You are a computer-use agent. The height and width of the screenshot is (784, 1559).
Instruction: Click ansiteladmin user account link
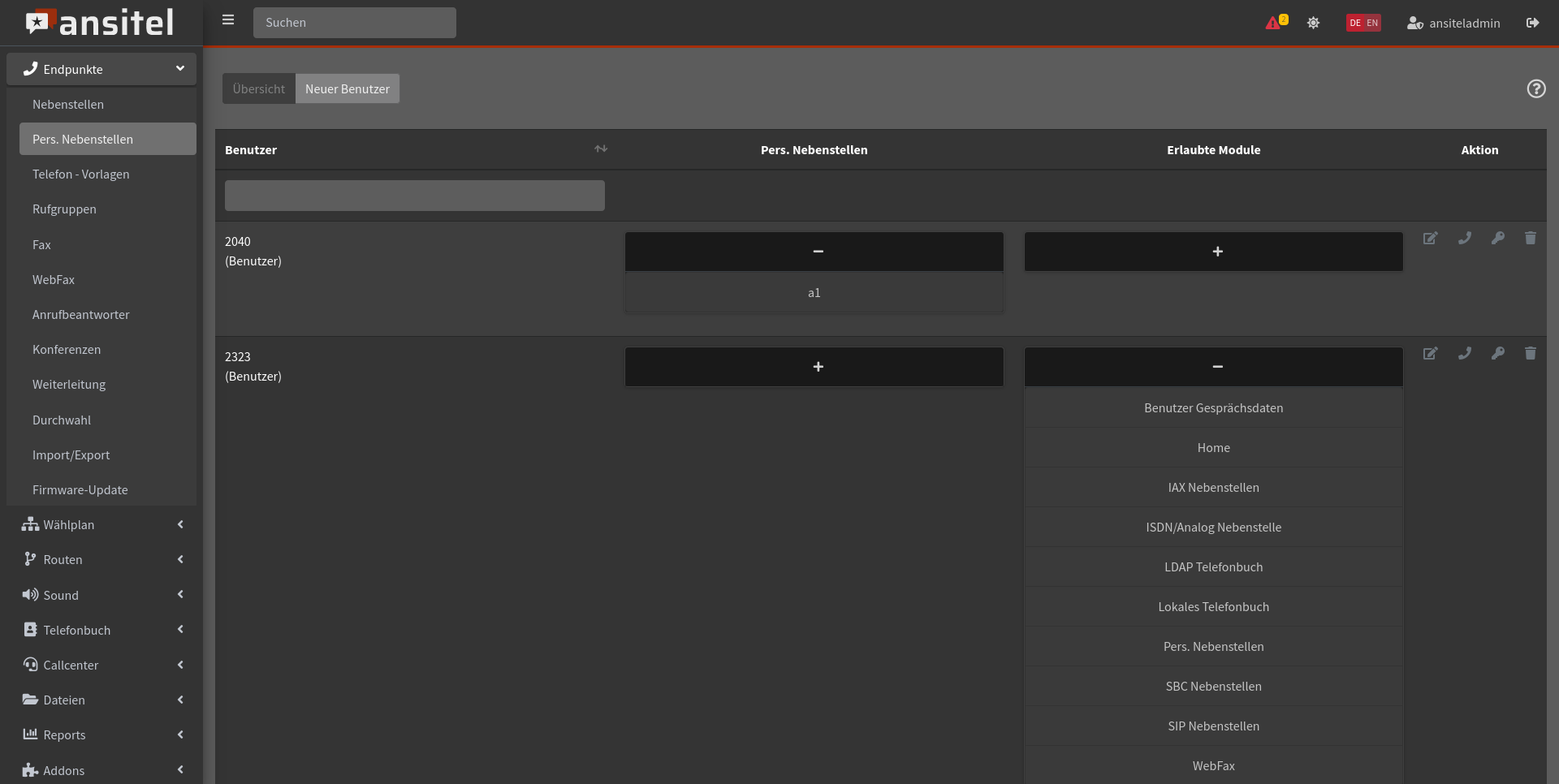point(1453,23)
